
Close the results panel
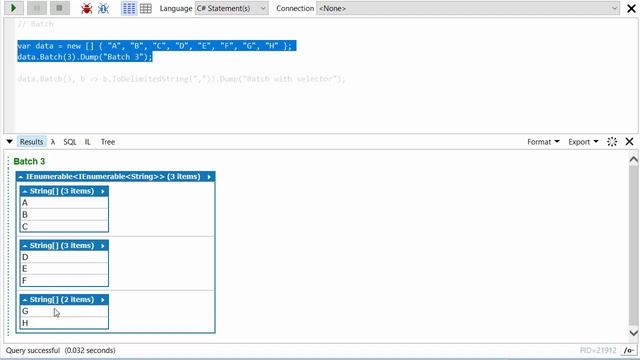629,142
